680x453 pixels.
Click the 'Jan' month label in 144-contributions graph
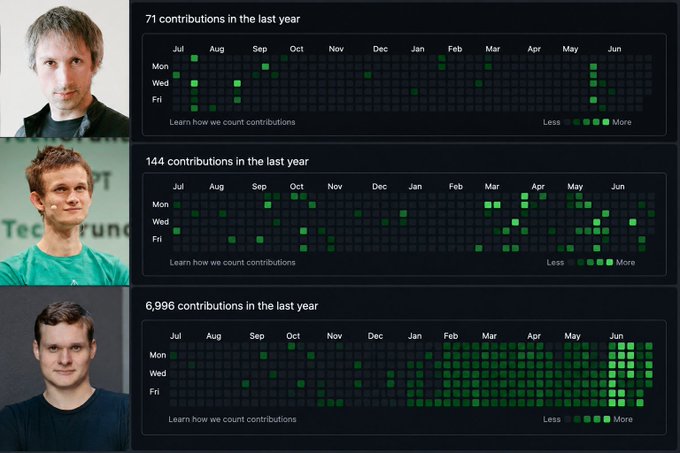[415, 186]
